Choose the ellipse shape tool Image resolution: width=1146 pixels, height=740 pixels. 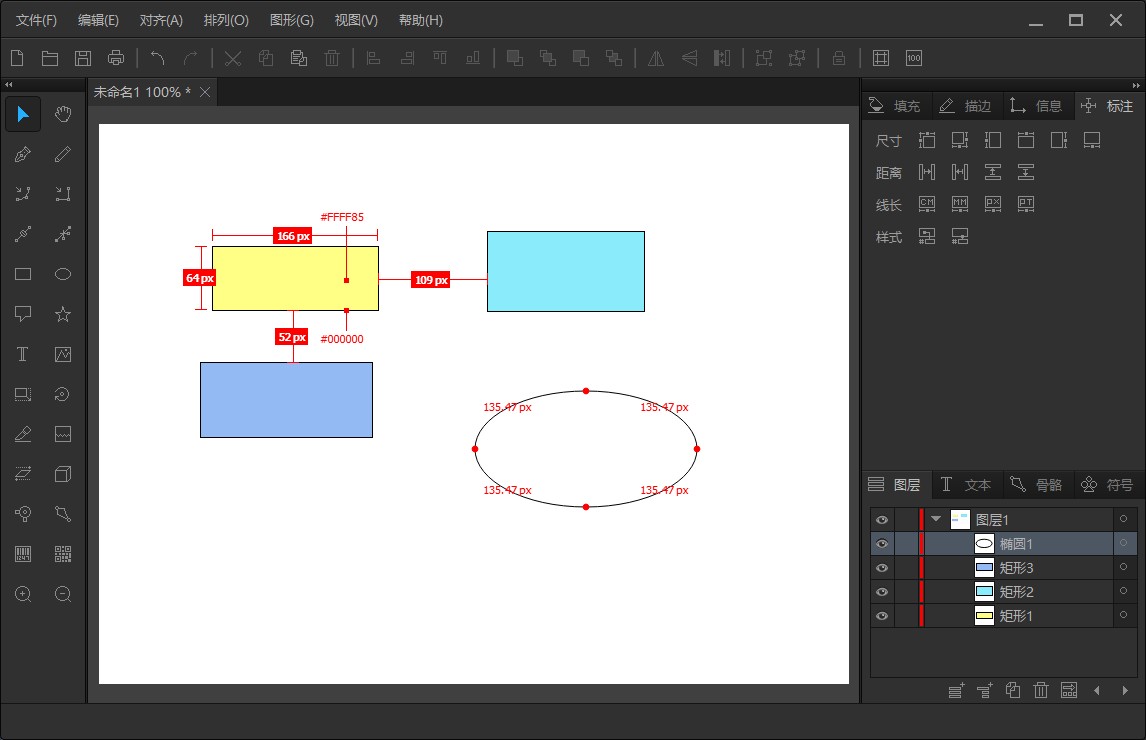[x=63, y=274]
